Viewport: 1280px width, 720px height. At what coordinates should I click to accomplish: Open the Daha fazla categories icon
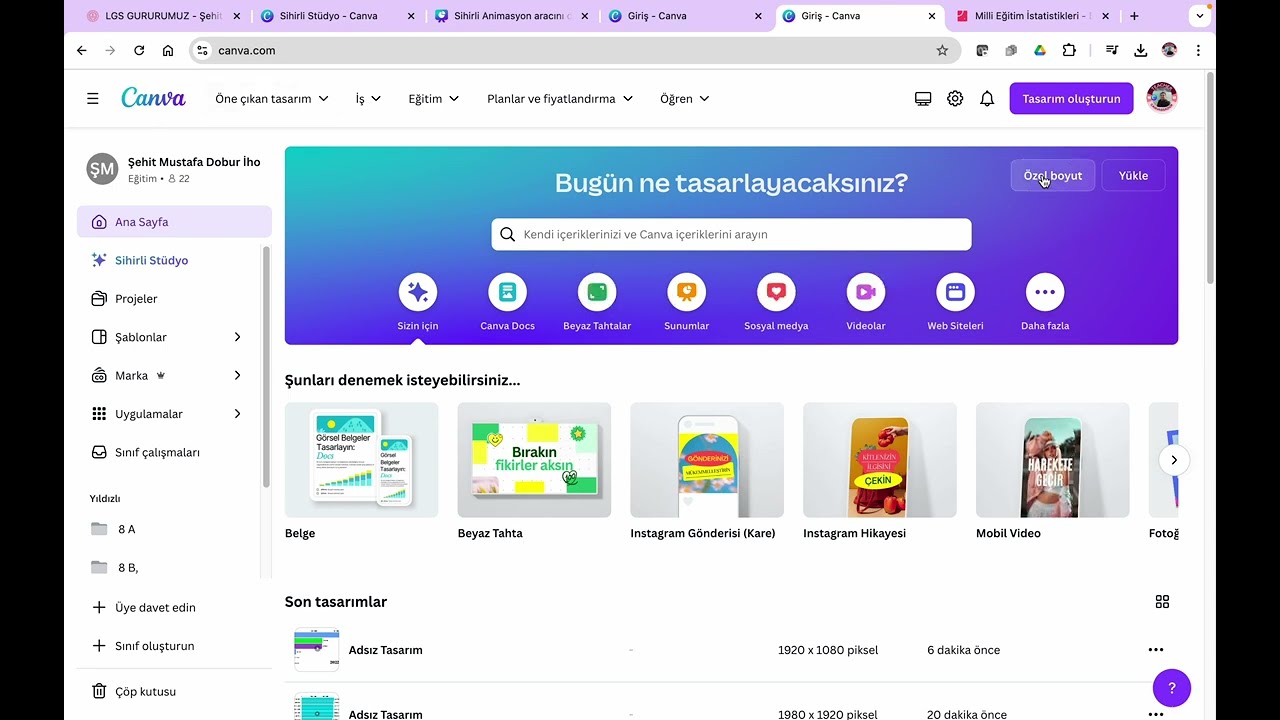point(1045,292)
